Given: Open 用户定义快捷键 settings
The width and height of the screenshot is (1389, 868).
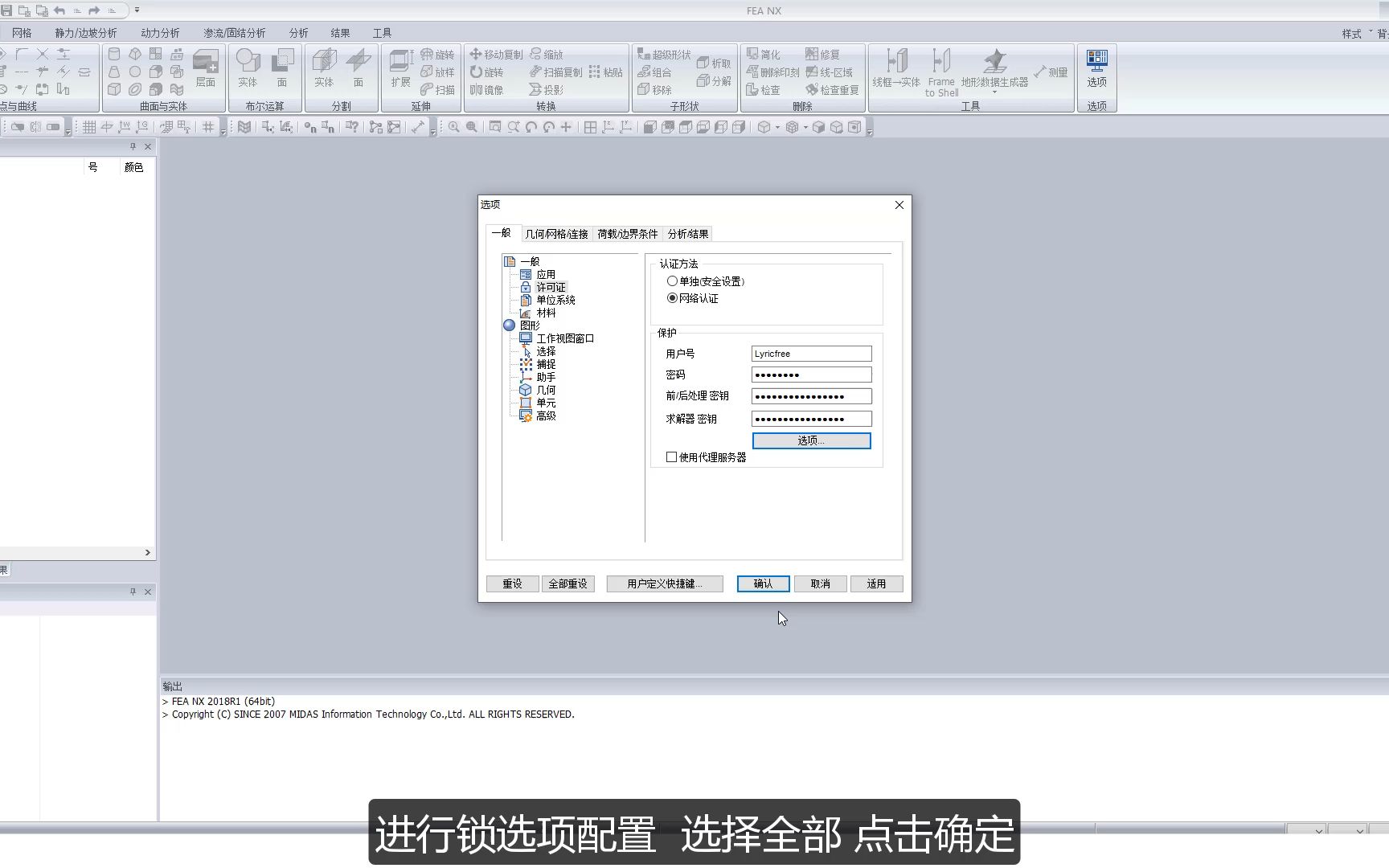Looking at the screenshot, I should pos(665,583).
